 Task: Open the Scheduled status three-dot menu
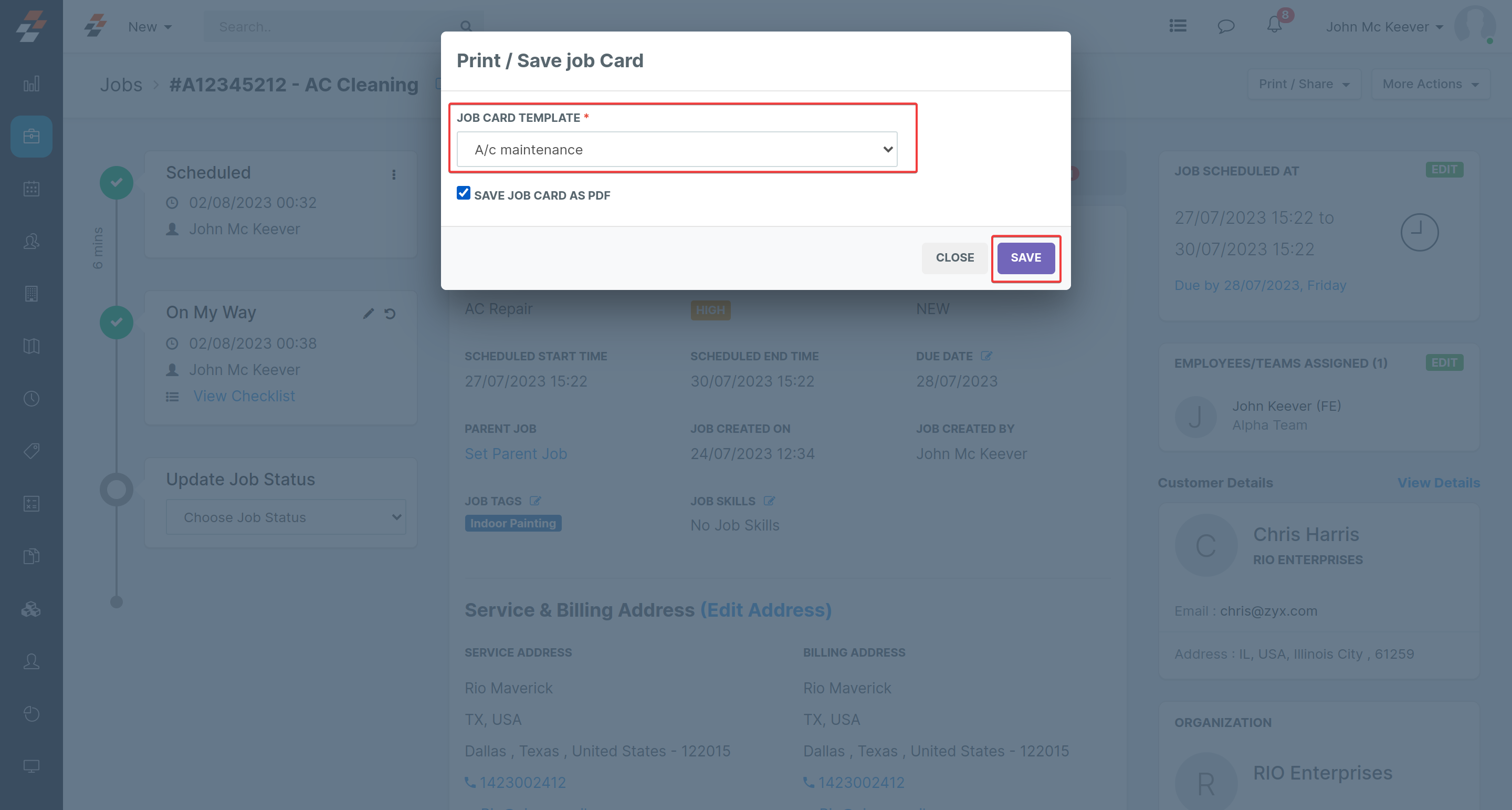coord(394,174)
